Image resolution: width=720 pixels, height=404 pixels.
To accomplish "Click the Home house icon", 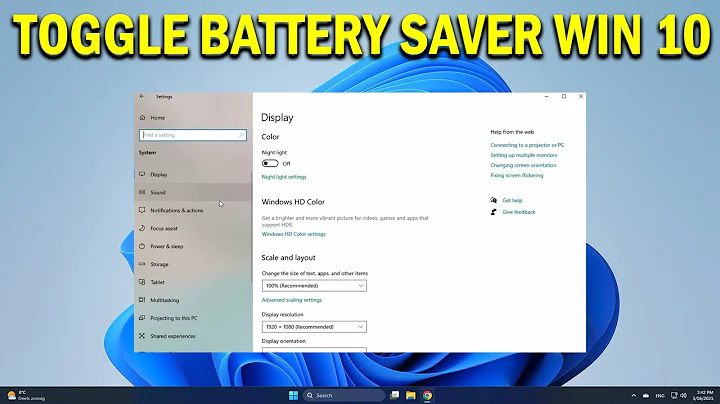I will [142, 118].
